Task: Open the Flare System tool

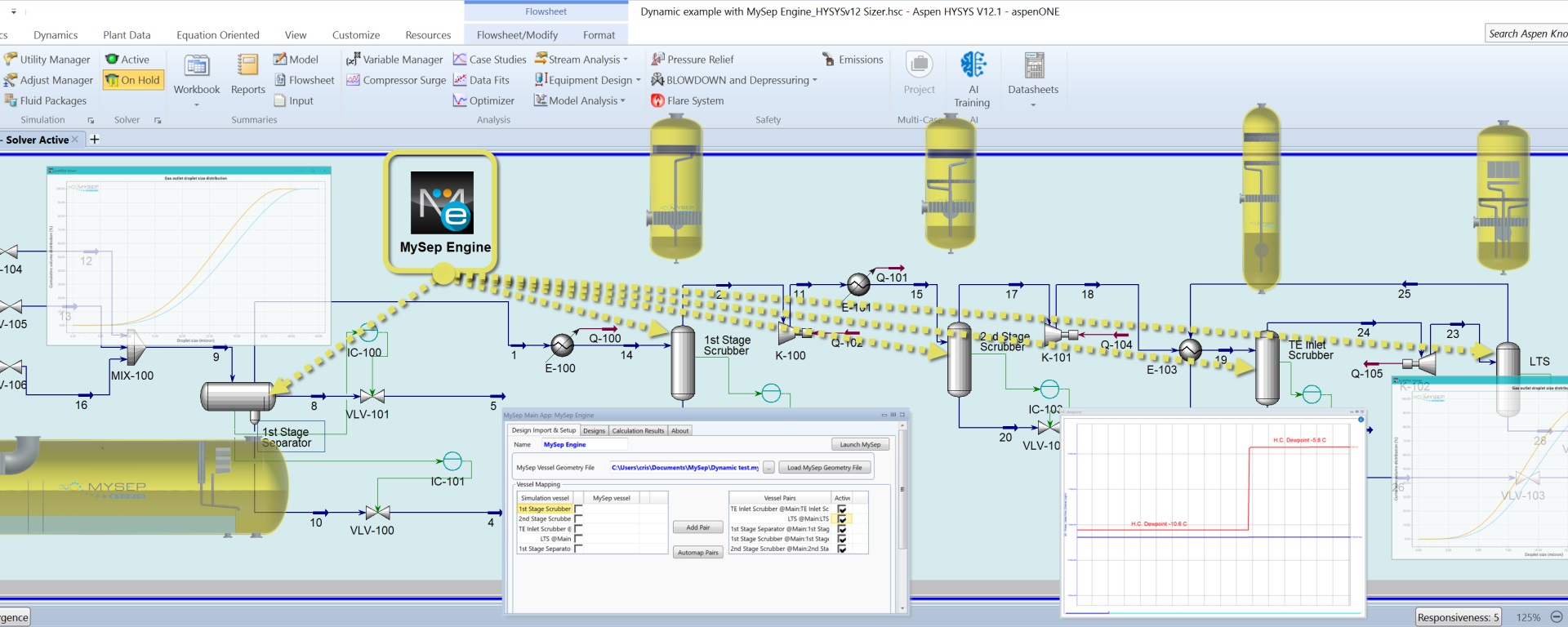Action: [687, 100]
